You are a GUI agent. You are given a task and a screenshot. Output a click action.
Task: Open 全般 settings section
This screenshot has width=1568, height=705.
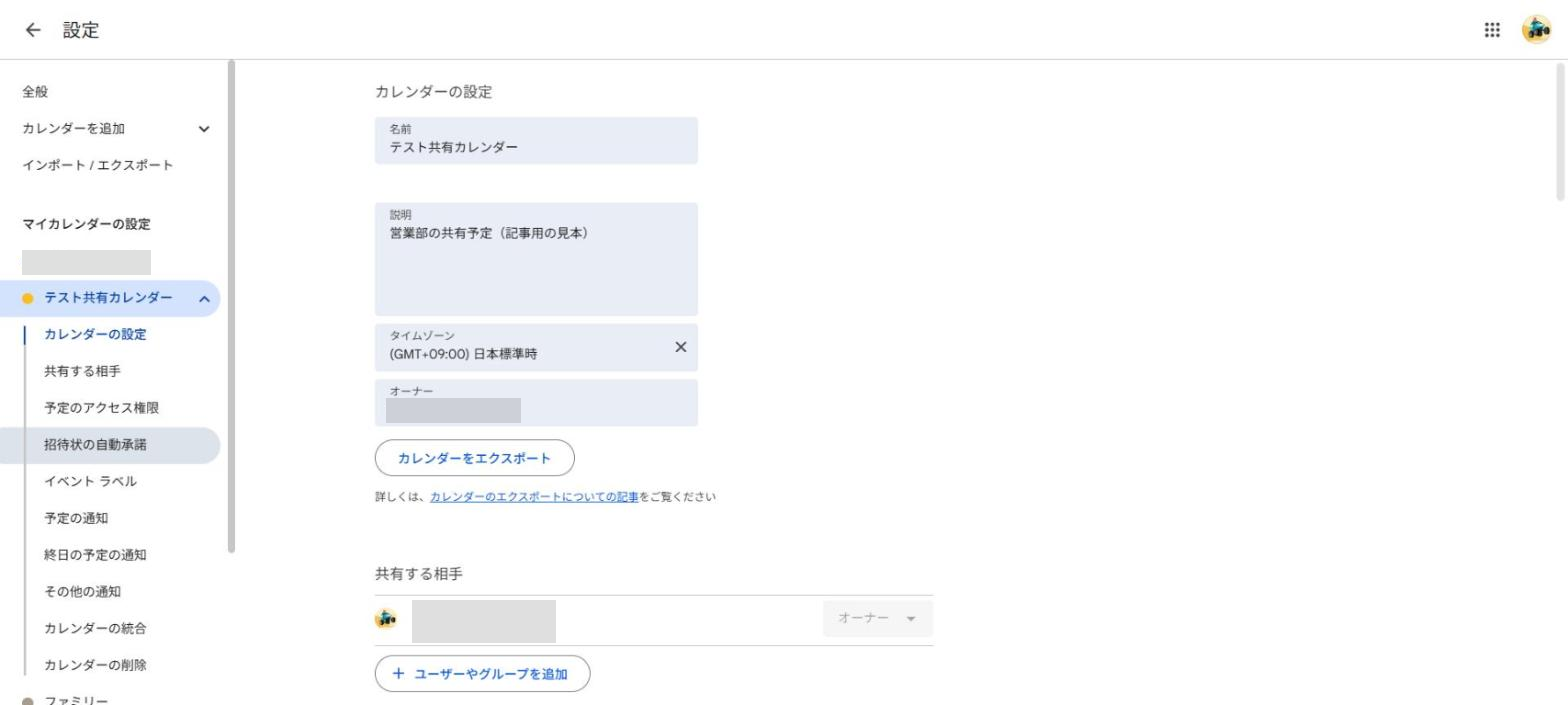tap(35, 92)
